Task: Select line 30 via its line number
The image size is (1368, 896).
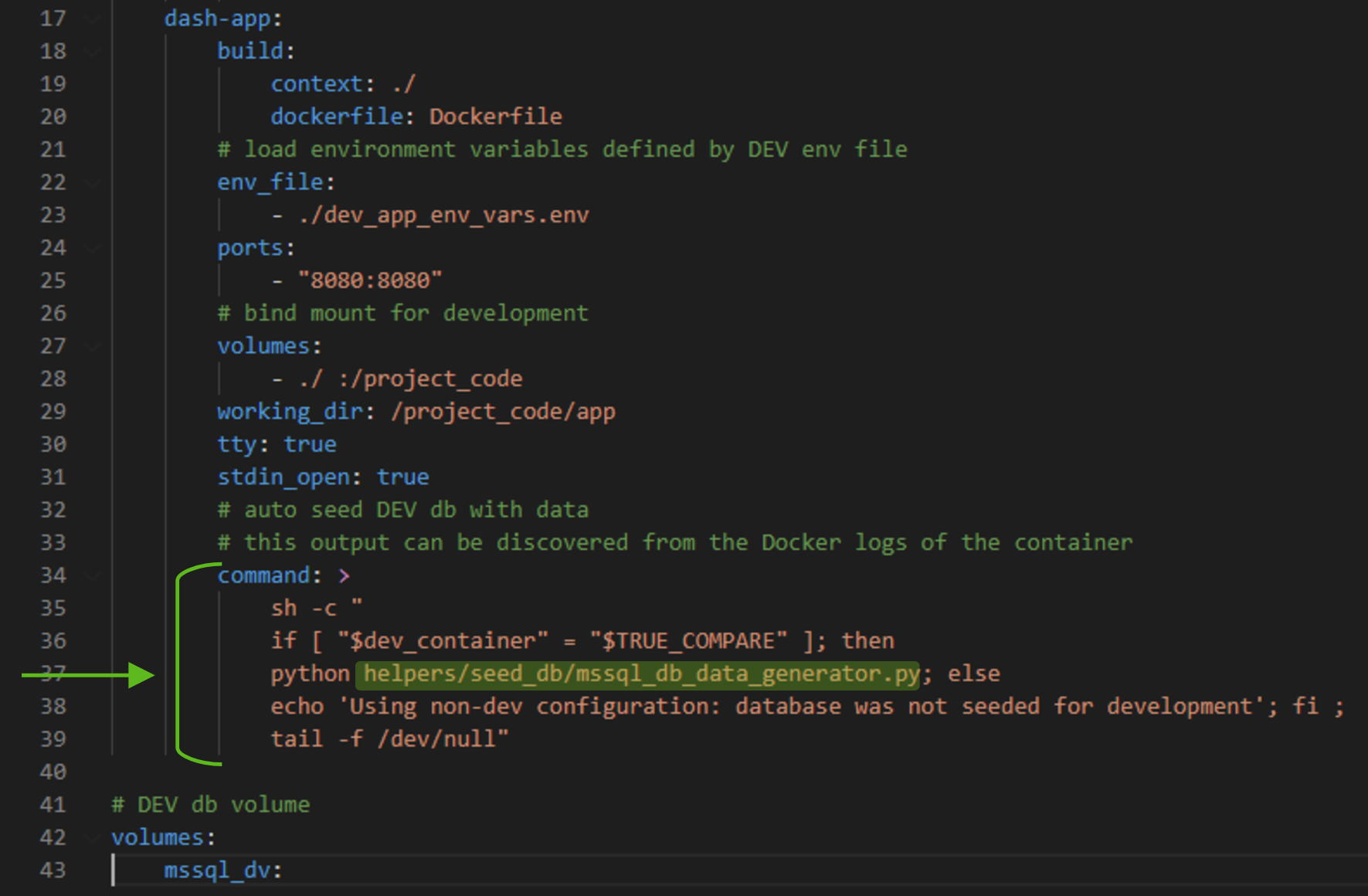Action: point(53,445)
